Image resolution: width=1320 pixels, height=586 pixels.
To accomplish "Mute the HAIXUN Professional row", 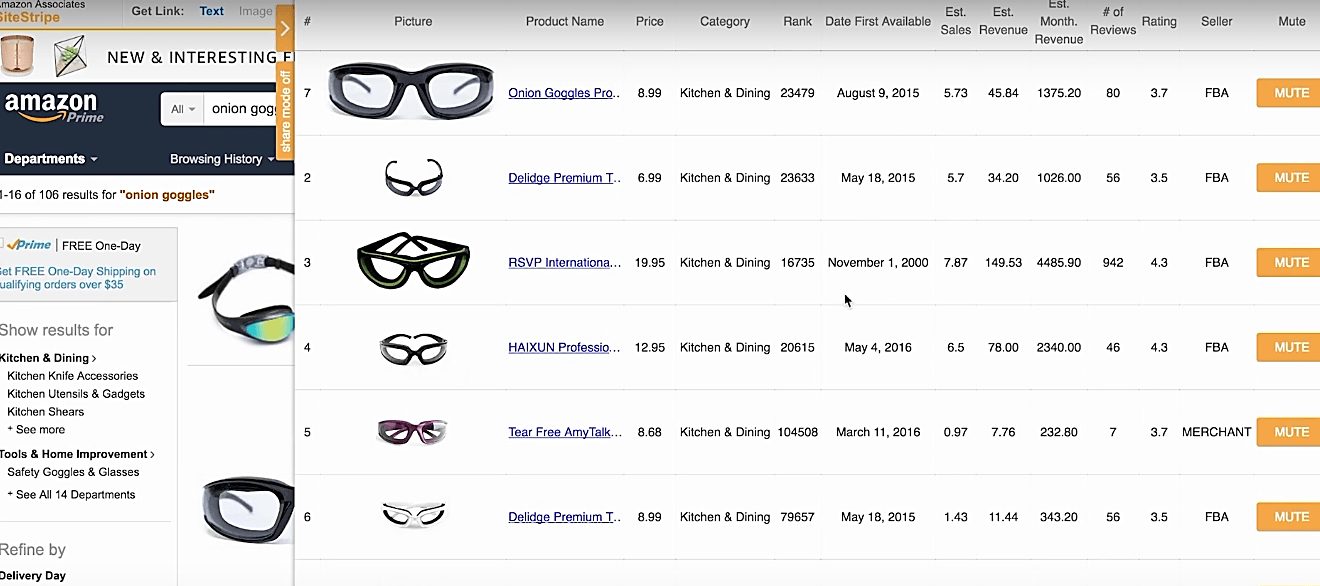I will [x=1290, y=347].
